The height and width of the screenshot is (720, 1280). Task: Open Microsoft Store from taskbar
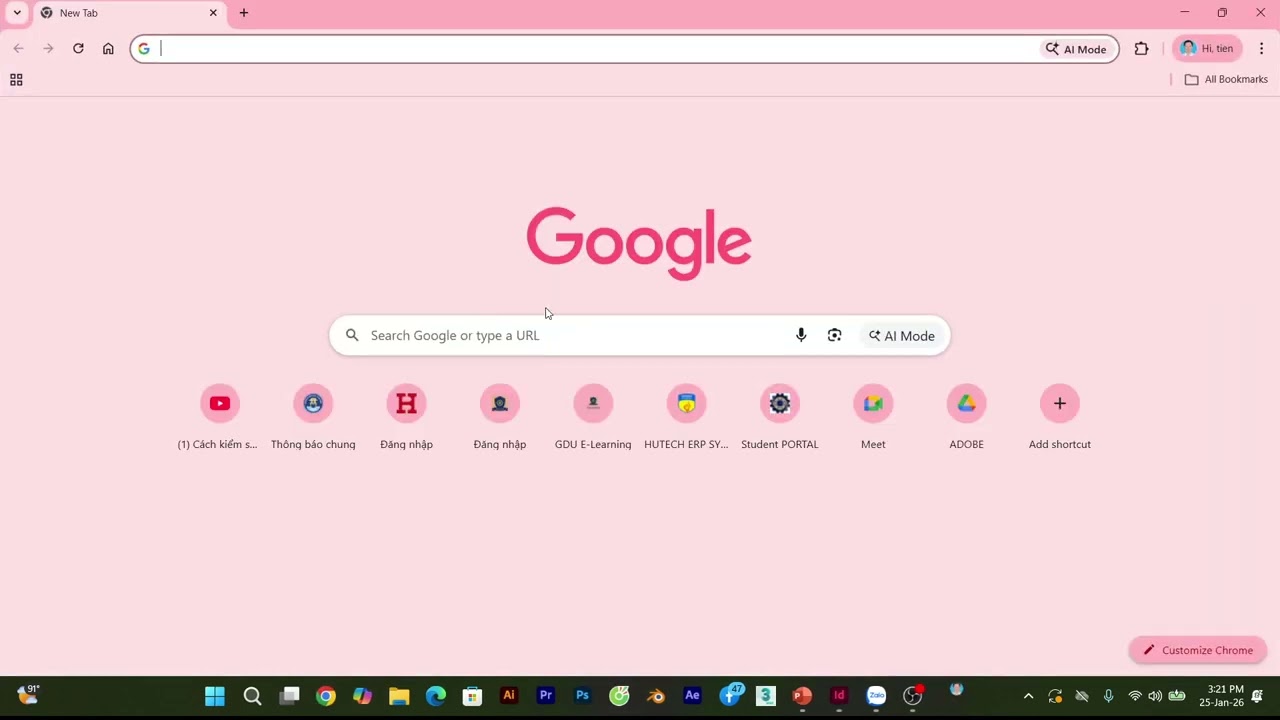[472, 696]
